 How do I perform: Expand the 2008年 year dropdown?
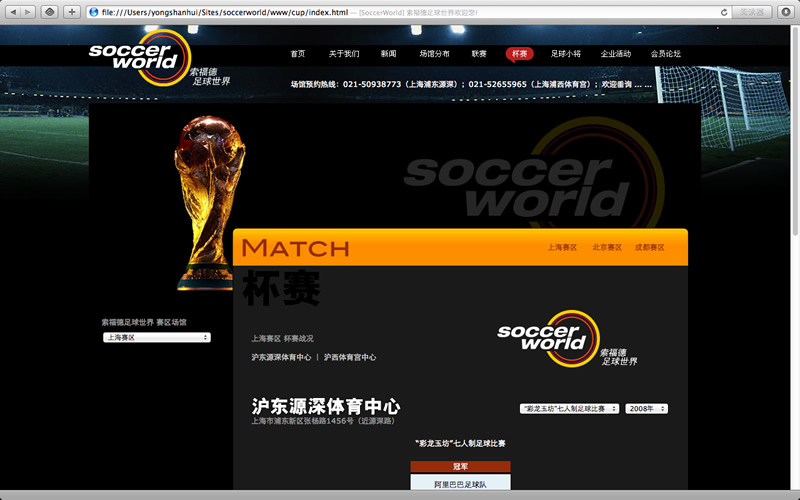point(646,409)
